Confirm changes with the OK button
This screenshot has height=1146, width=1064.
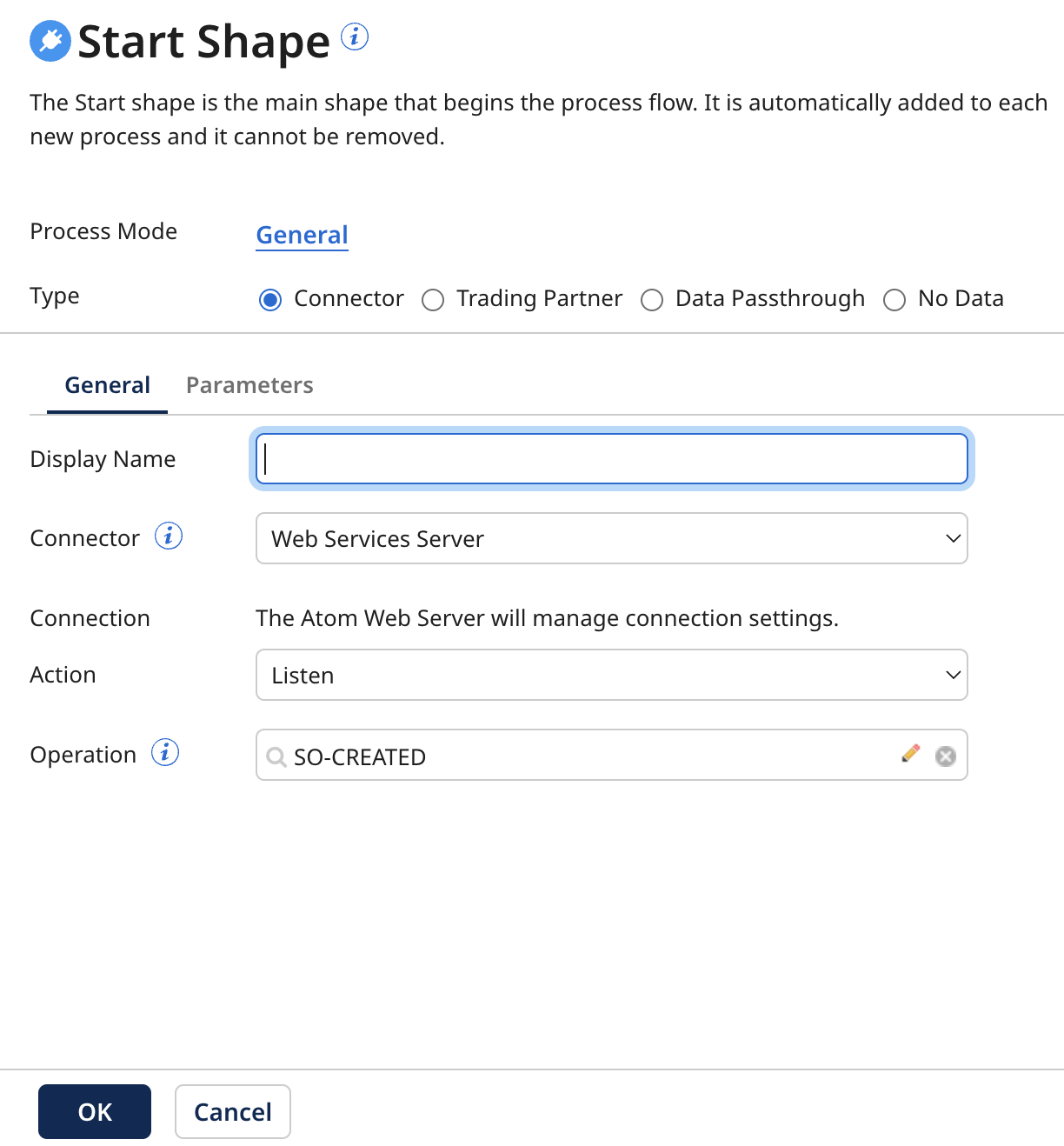tap(94, 1111)
